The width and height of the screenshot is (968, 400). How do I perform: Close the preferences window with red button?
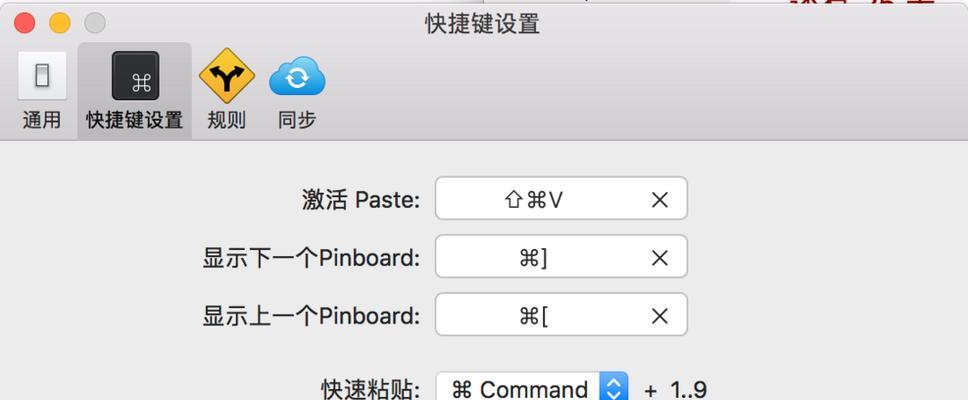coord(25,23)
